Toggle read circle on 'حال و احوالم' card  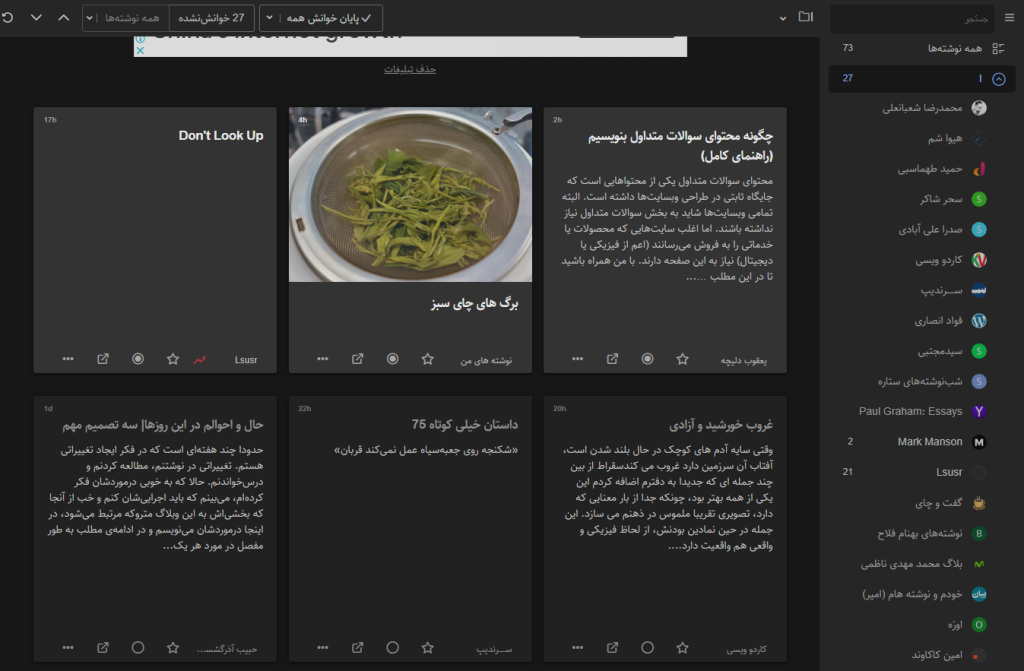point(138,648)
